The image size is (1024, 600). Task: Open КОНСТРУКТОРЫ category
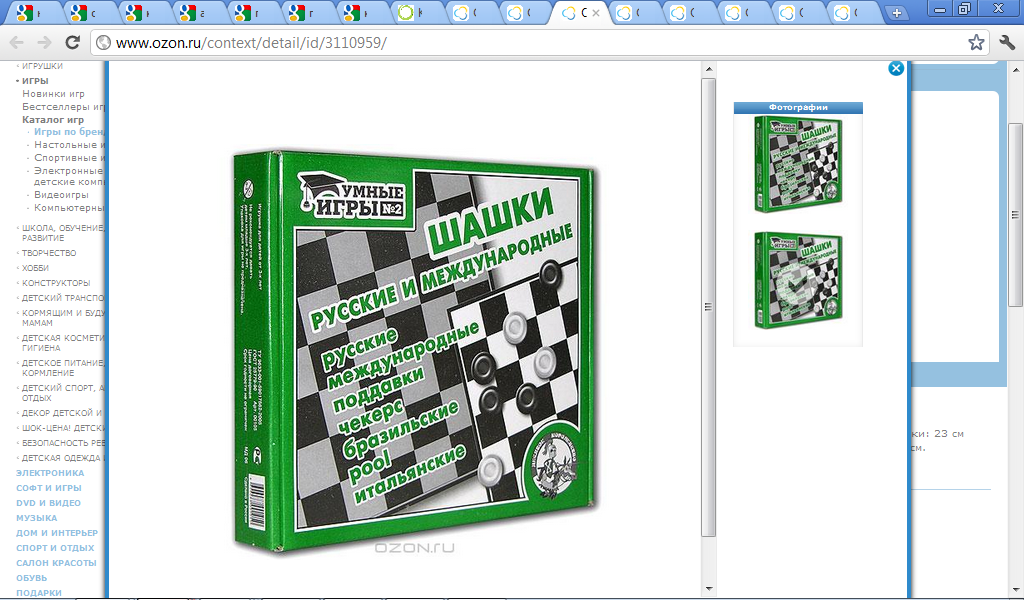56,283
